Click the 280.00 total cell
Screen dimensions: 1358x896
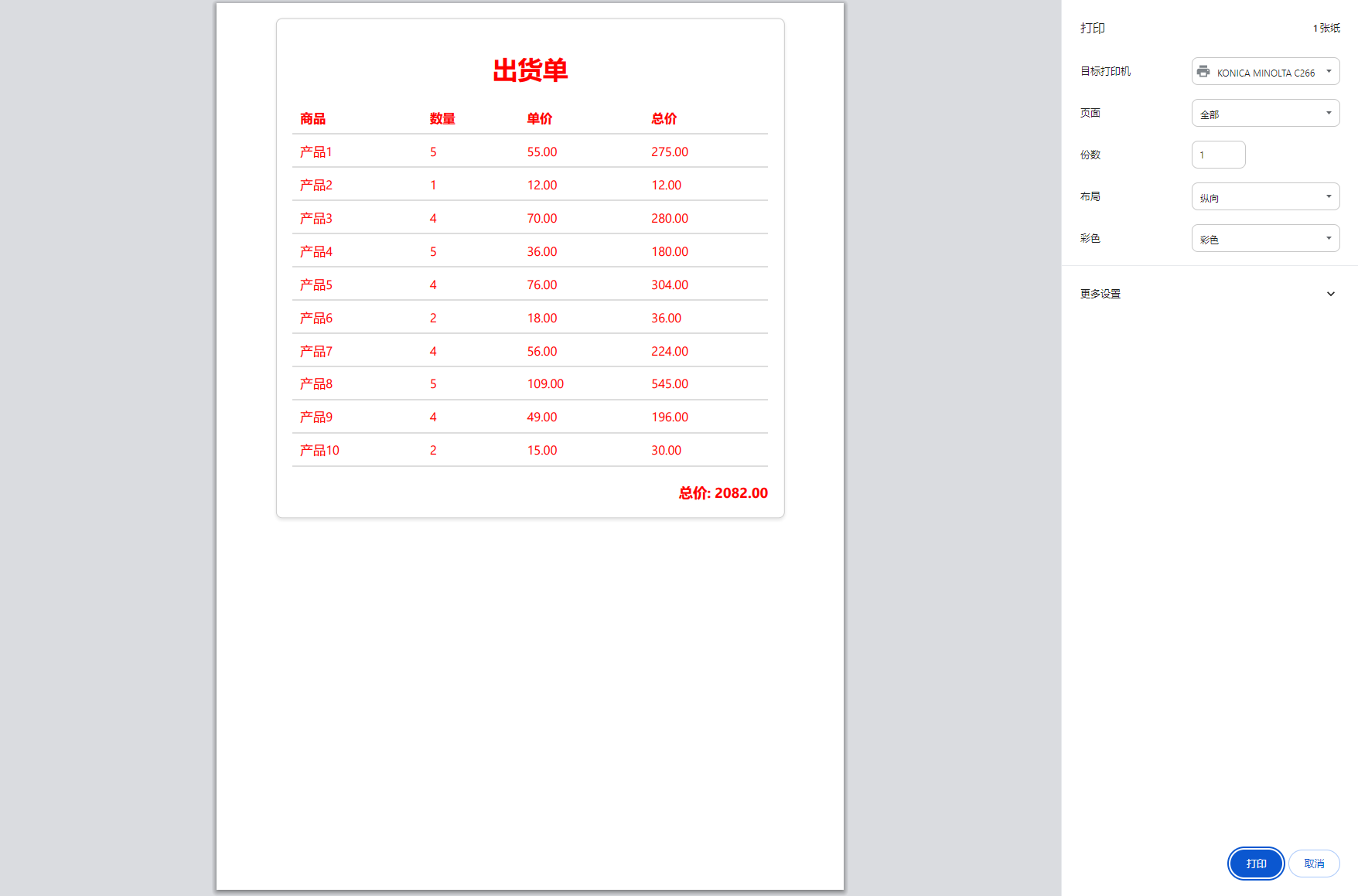pyautogui.click(x=670, y=218)
